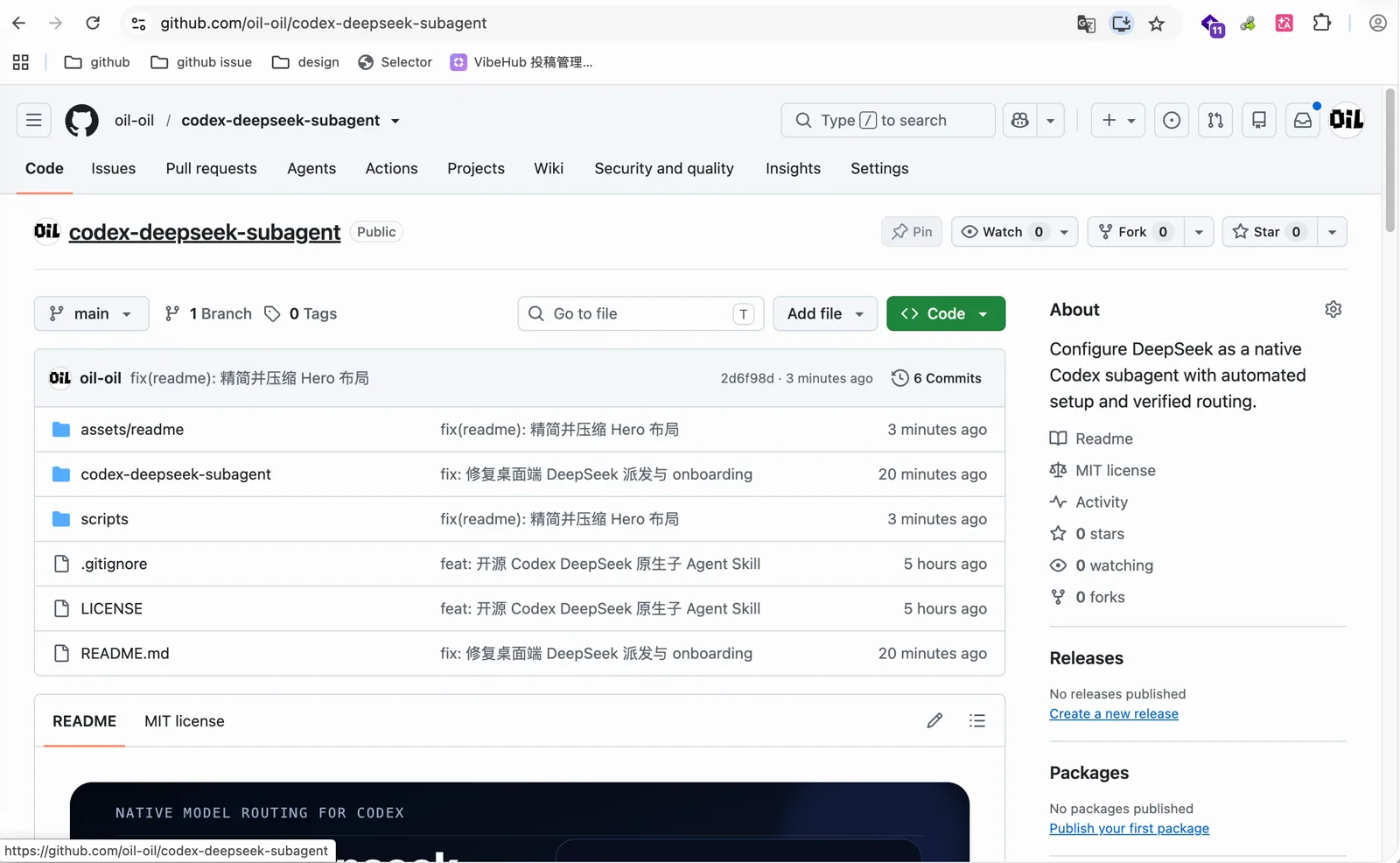
Task: Click the 0 Tags tag icon link
Action: 300,313
